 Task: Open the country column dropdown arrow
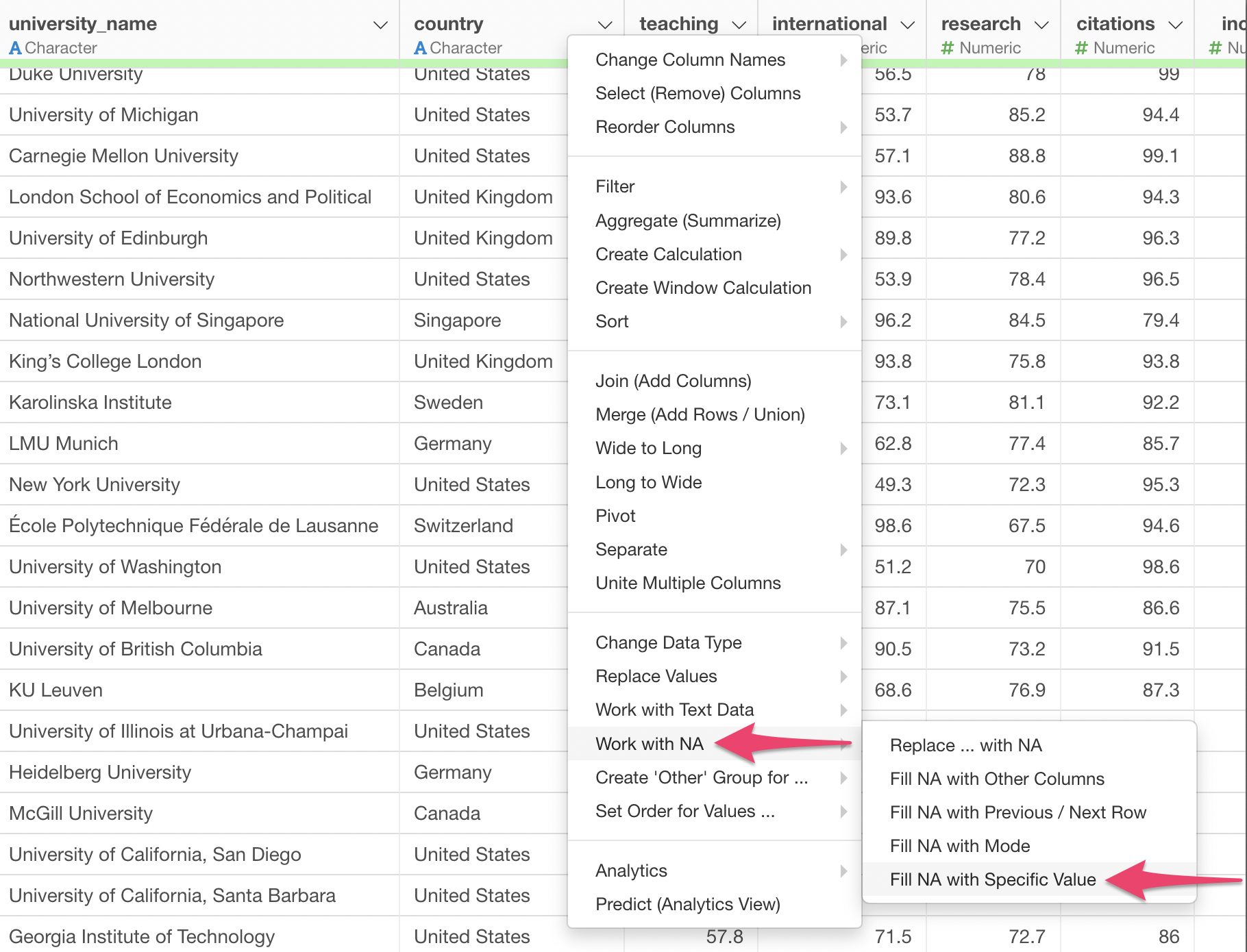coord(605,25)
